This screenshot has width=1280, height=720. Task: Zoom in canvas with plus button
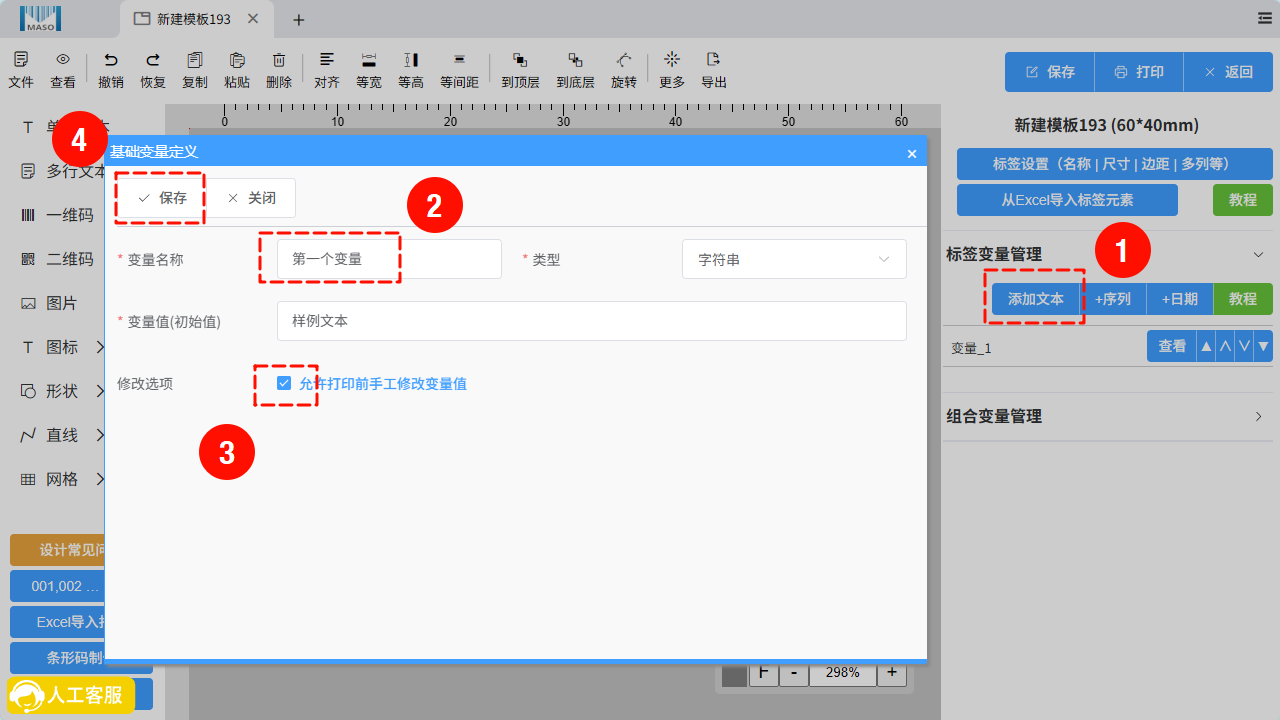892,672
